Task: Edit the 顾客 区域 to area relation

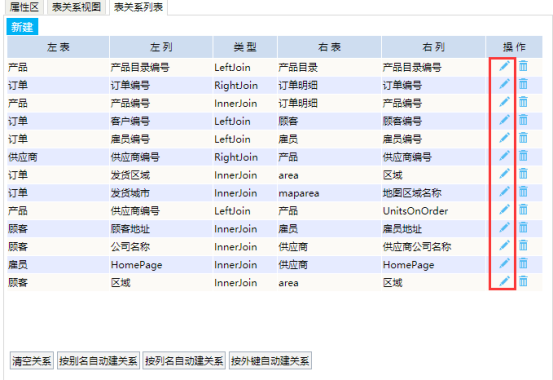Action: 504,281
